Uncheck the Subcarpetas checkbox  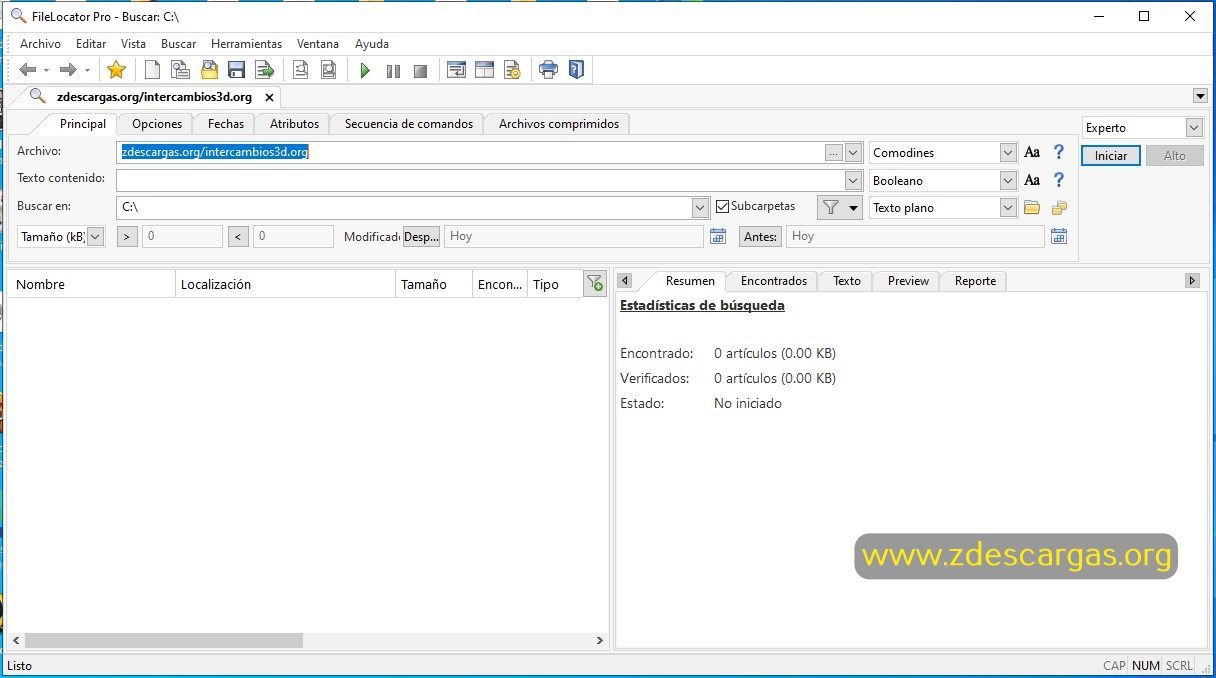coord(723,207)
